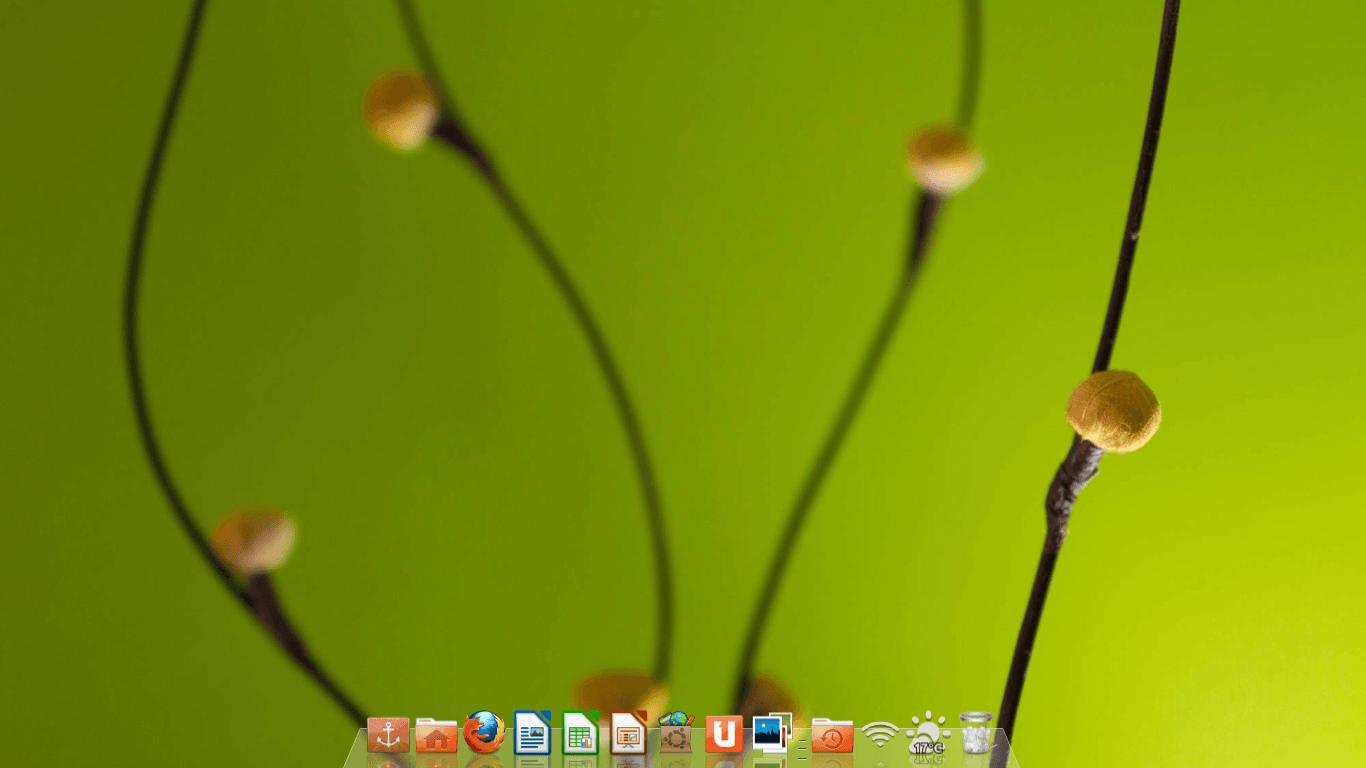Open the weather docklet showing 17°C

pyautogui.click(x=928, y=733)
